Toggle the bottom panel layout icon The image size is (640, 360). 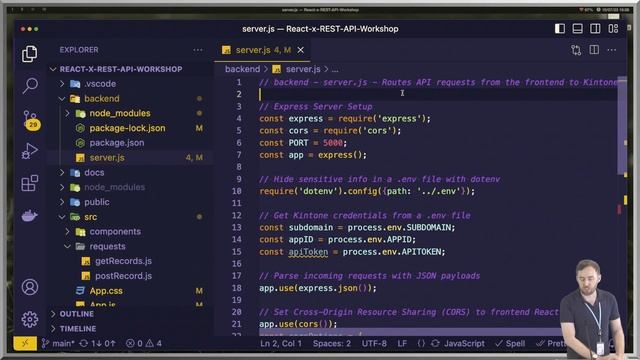pyautogui.click(x=578, y=29)
